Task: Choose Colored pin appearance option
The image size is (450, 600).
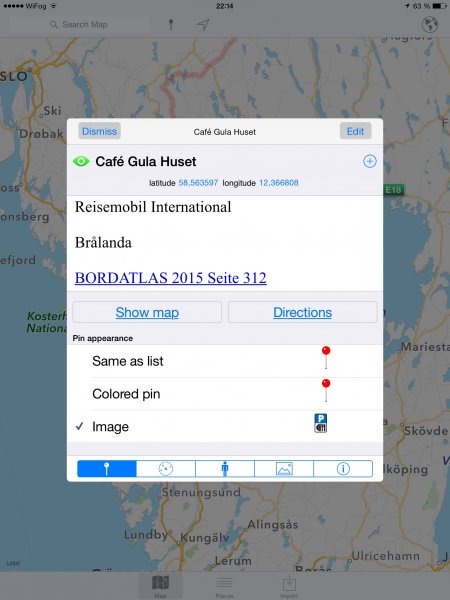Action: pyautogui.click(x=225, y=394)
